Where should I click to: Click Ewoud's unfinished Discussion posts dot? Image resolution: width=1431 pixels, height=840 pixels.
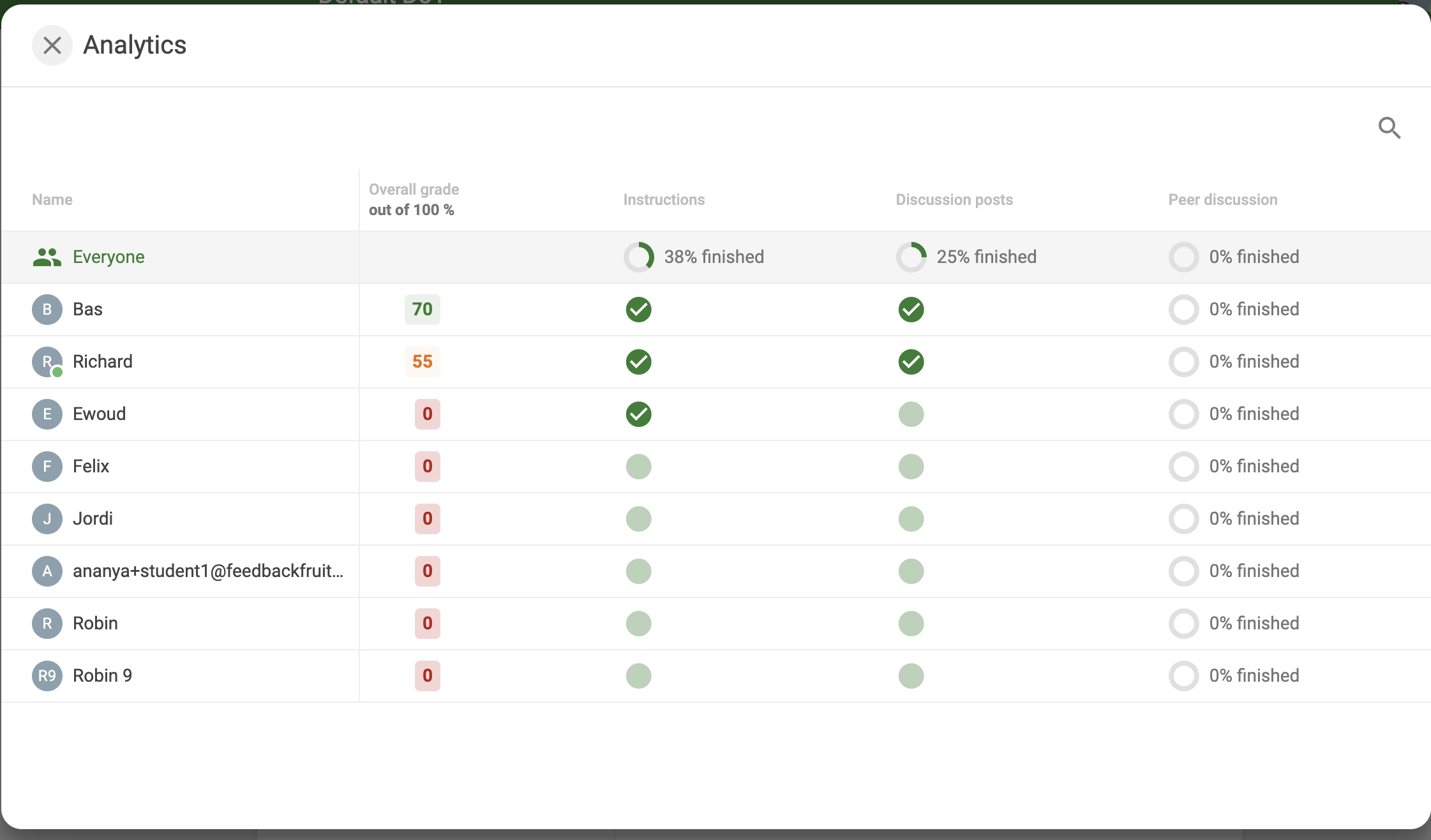pyautogui.click(x=911, y=414)
